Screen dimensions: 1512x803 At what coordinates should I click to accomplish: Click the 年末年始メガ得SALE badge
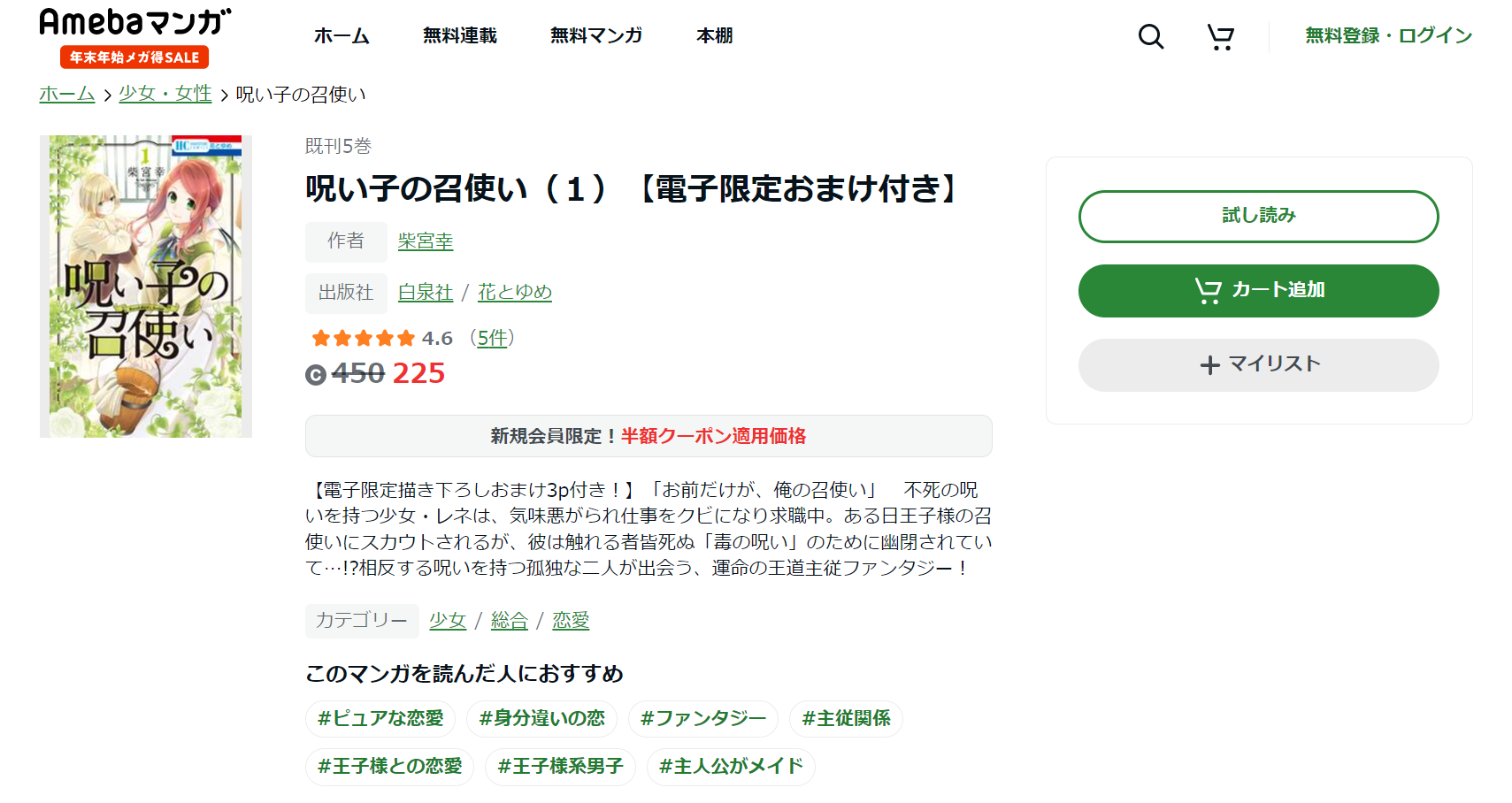pos(134,57)
